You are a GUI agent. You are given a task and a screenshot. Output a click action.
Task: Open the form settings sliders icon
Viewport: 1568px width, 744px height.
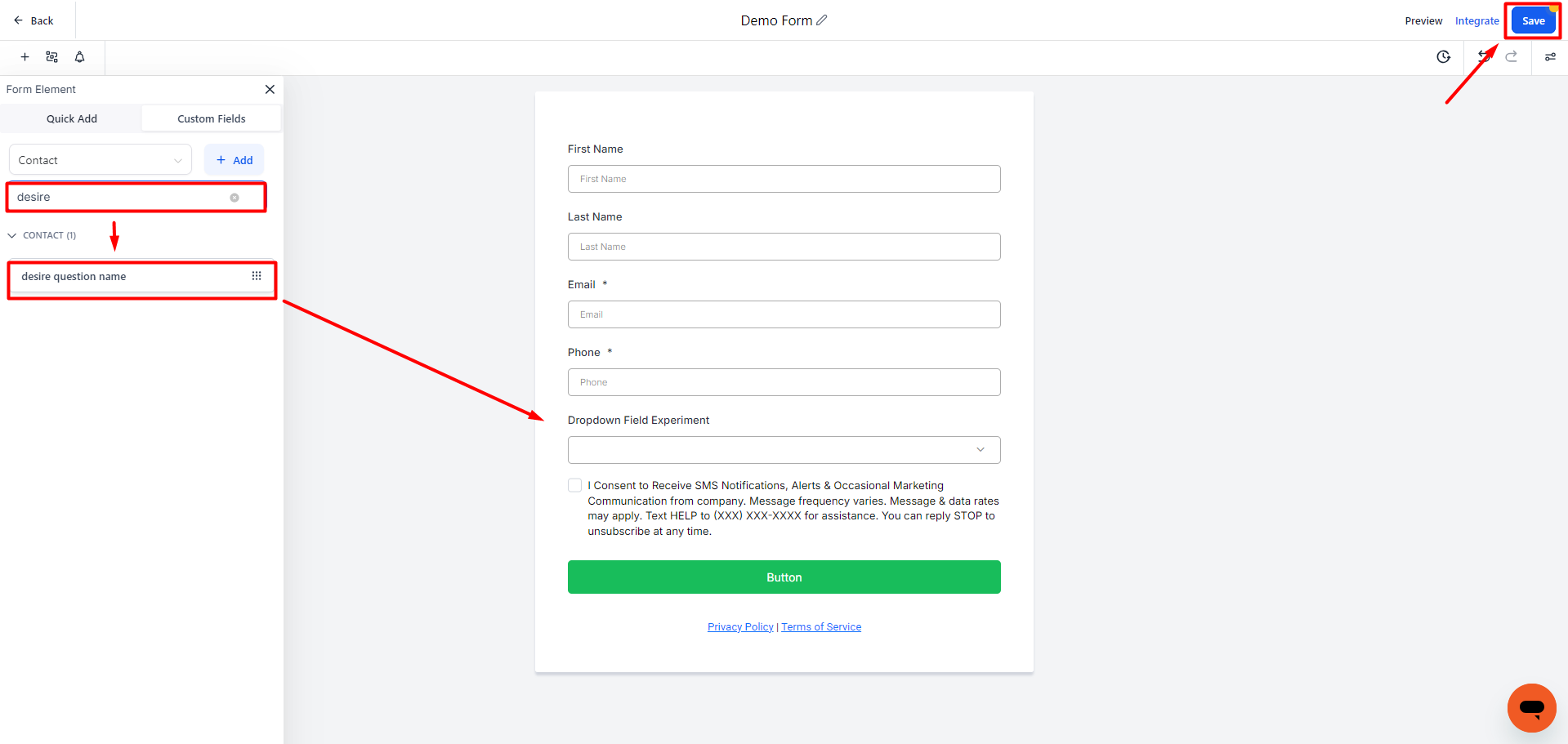click(51, 57)
